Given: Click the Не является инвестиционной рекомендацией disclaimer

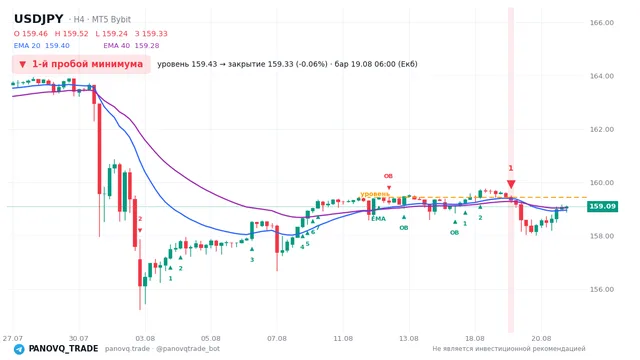Looking at the screenshot, I should [509, 349].
